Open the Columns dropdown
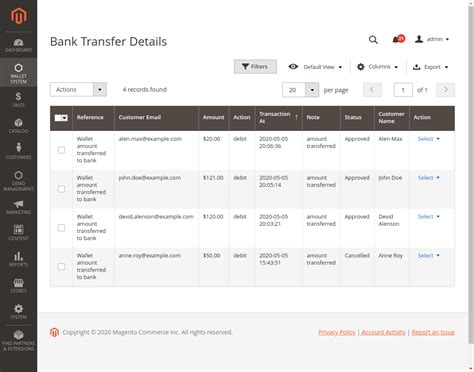The height and width of the screenshot is (372, 474). [378, 67]
